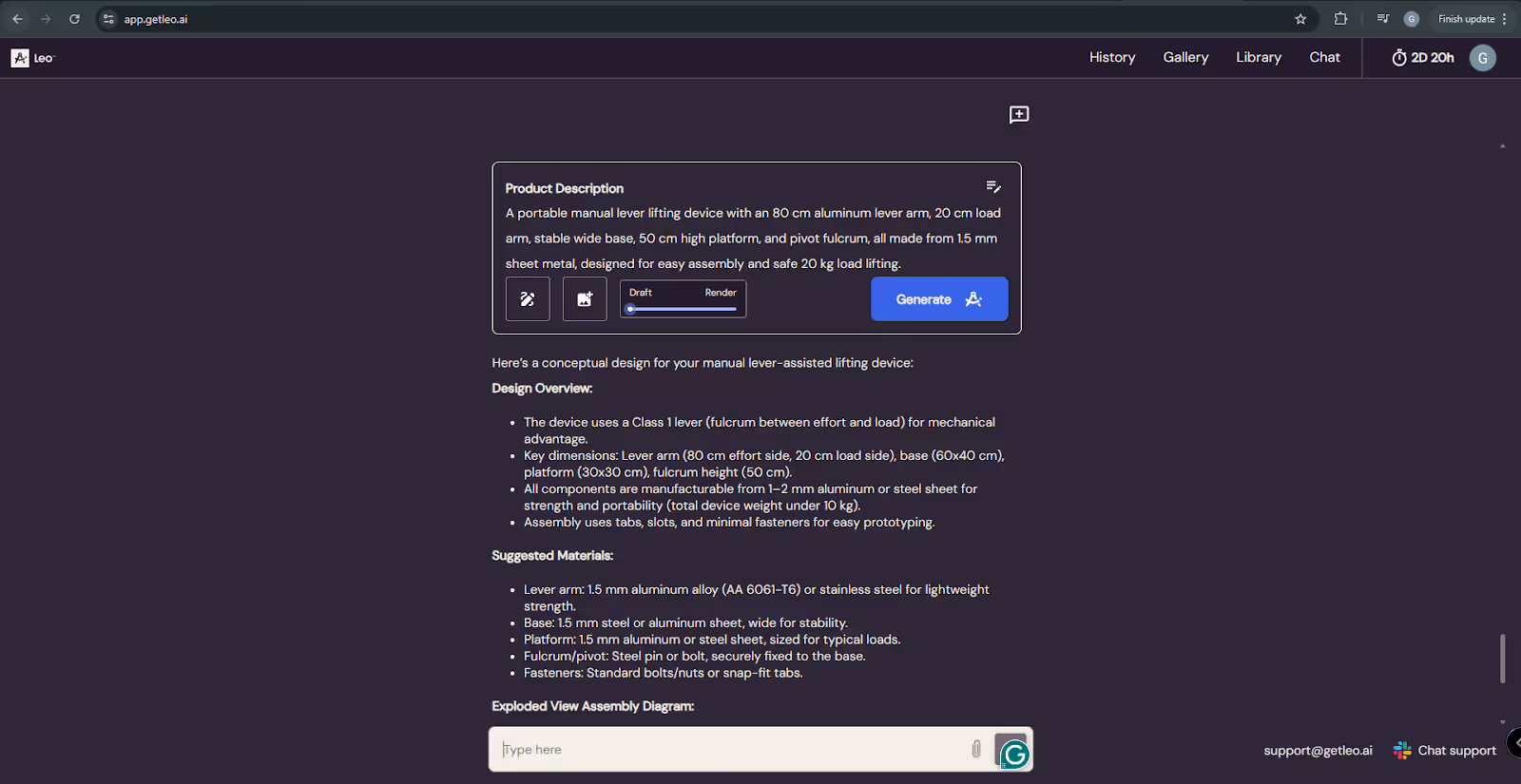Bookmark this page with star icon
The height and width of the screenshot is (784, 1521).
(1300, 19)
